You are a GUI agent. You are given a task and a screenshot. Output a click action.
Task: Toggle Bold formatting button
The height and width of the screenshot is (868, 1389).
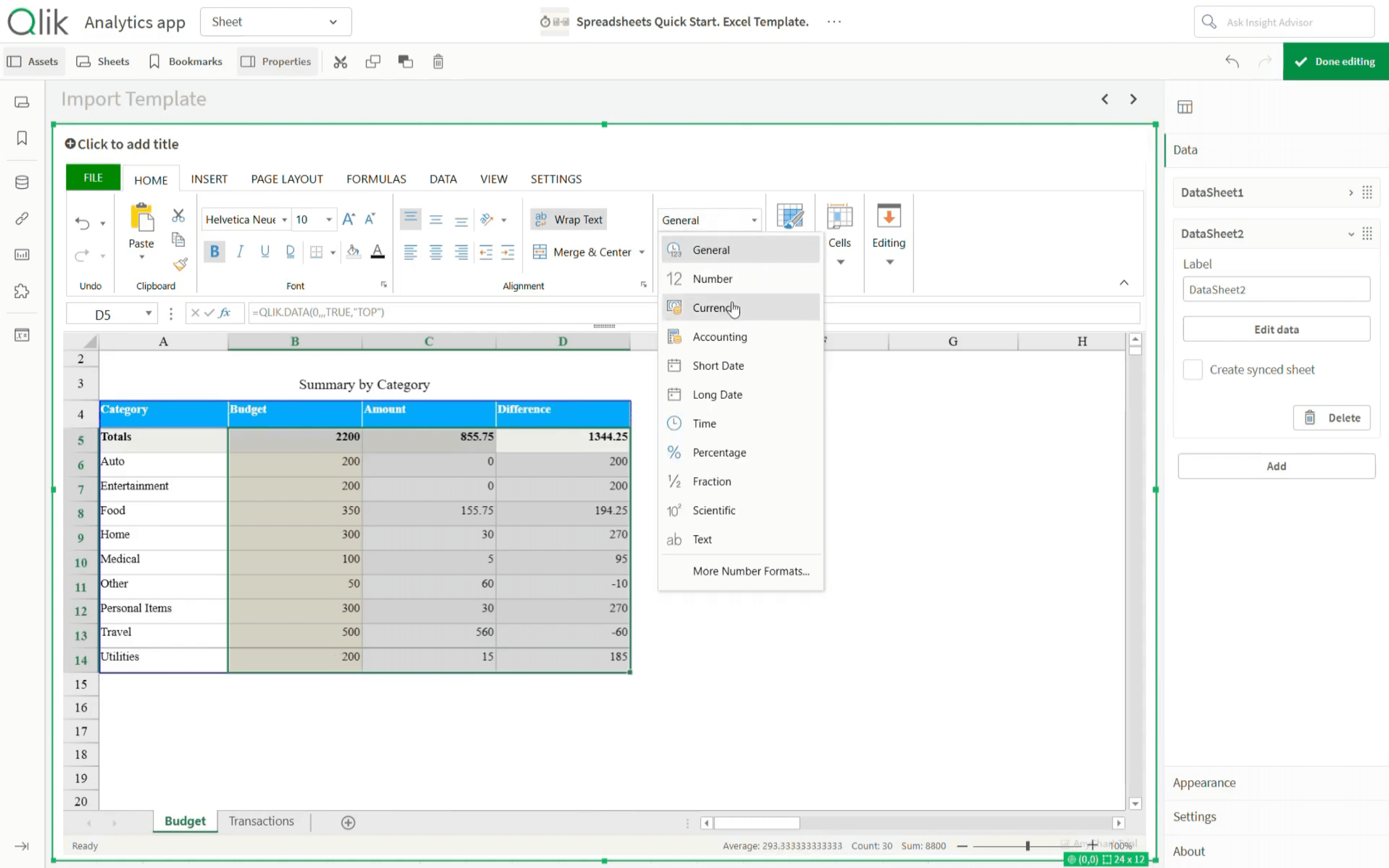pos(214,251)
